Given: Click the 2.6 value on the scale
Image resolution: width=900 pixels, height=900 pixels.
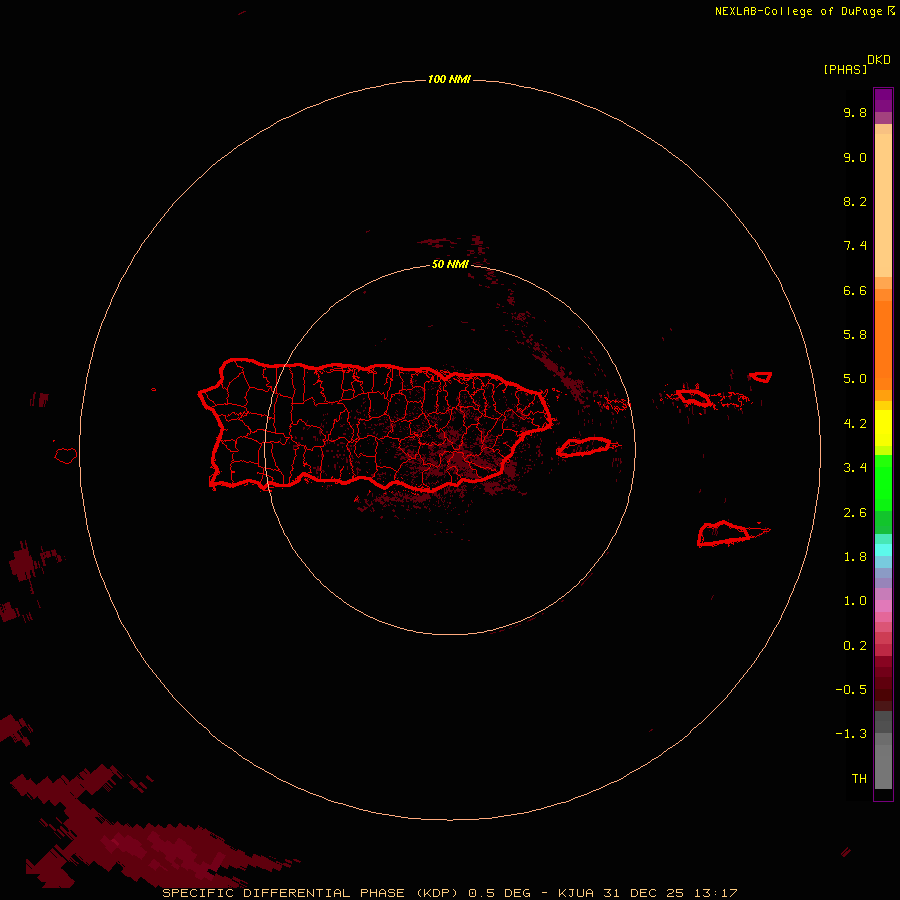Looking at the screenshot, I should (x=855, y=513).
